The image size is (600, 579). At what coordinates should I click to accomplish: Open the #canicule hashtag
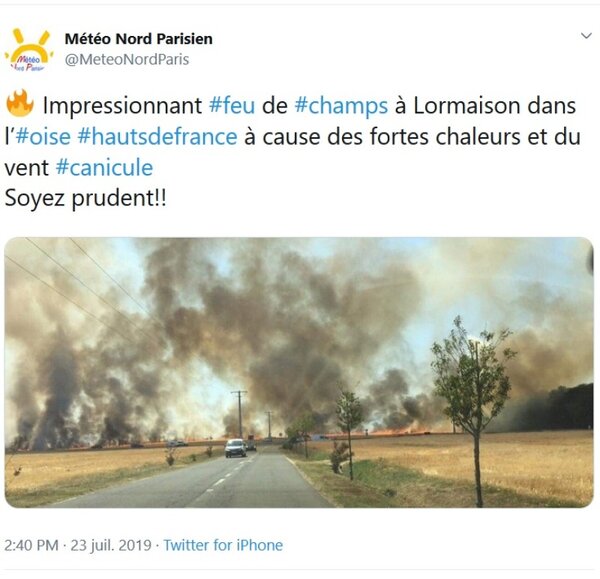coord(104,168)
